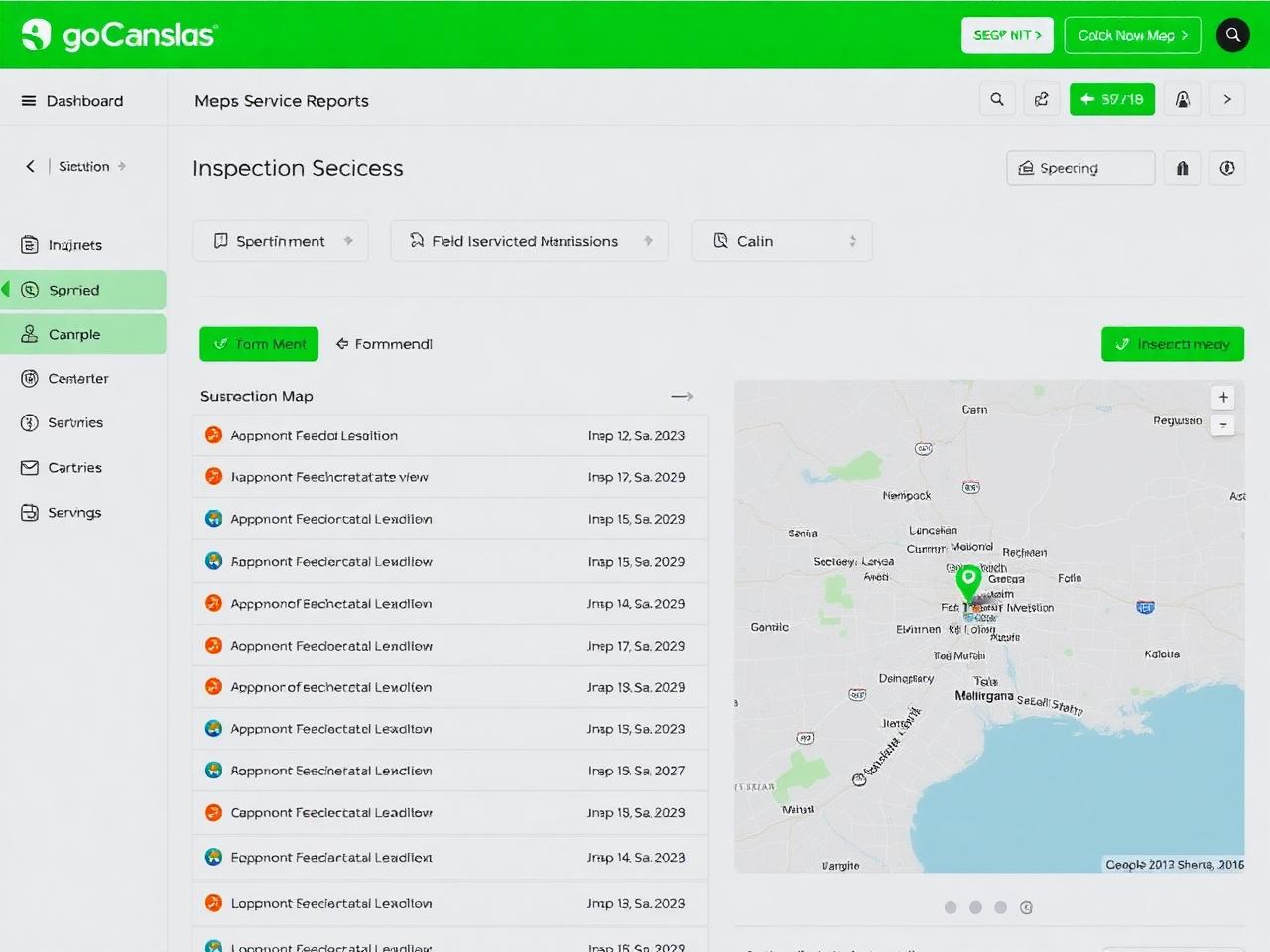Screen dimensions: 1270x952
Task: Expand the Siettion breadcrumb arrow
Action: click(x=122, y=166)
